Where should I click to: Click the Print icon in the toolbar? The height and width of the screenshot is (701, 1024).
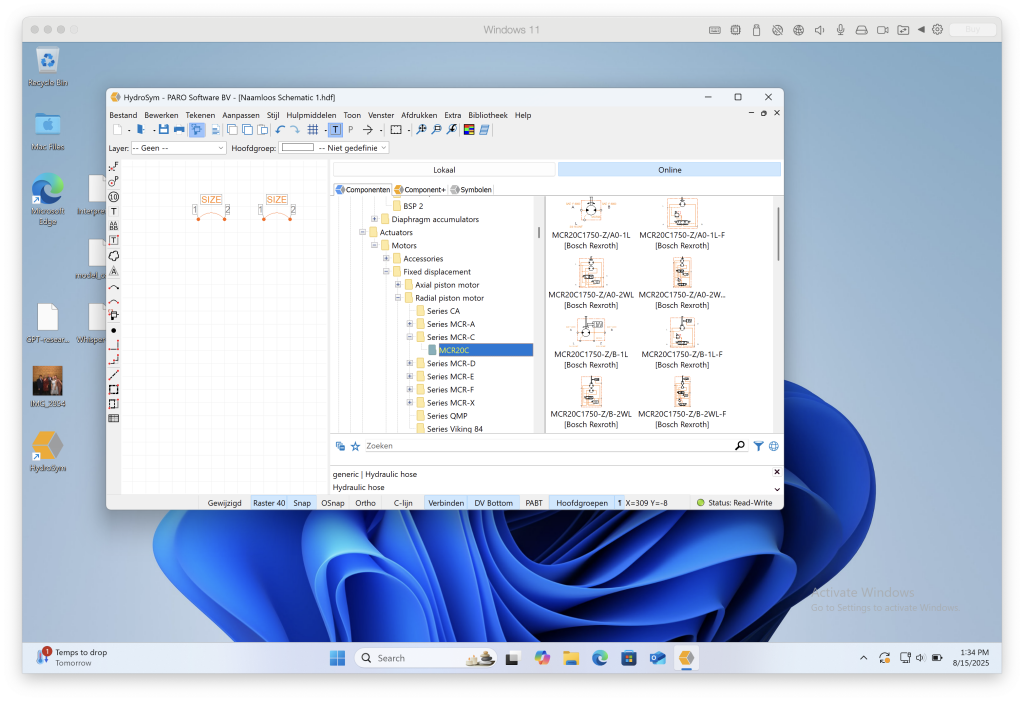[179, 130]
